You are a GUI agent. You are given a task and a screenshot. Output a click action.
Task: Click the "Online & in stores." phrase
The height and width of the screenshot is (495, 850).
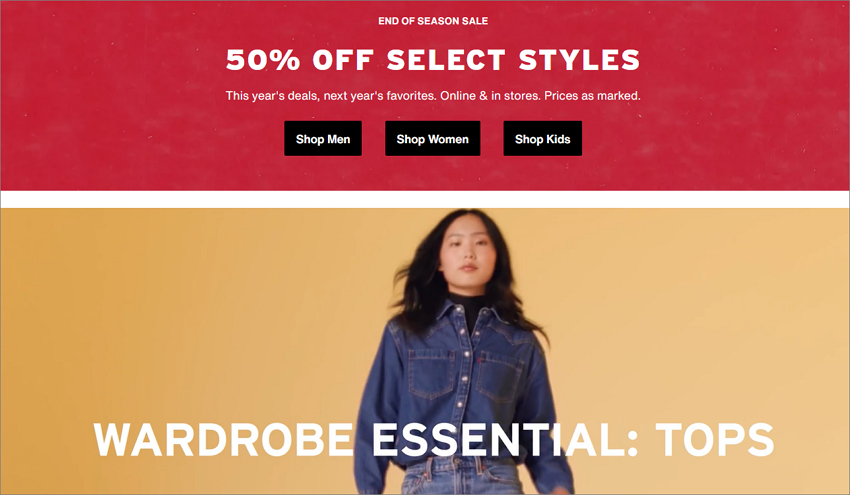pos(490,96)
